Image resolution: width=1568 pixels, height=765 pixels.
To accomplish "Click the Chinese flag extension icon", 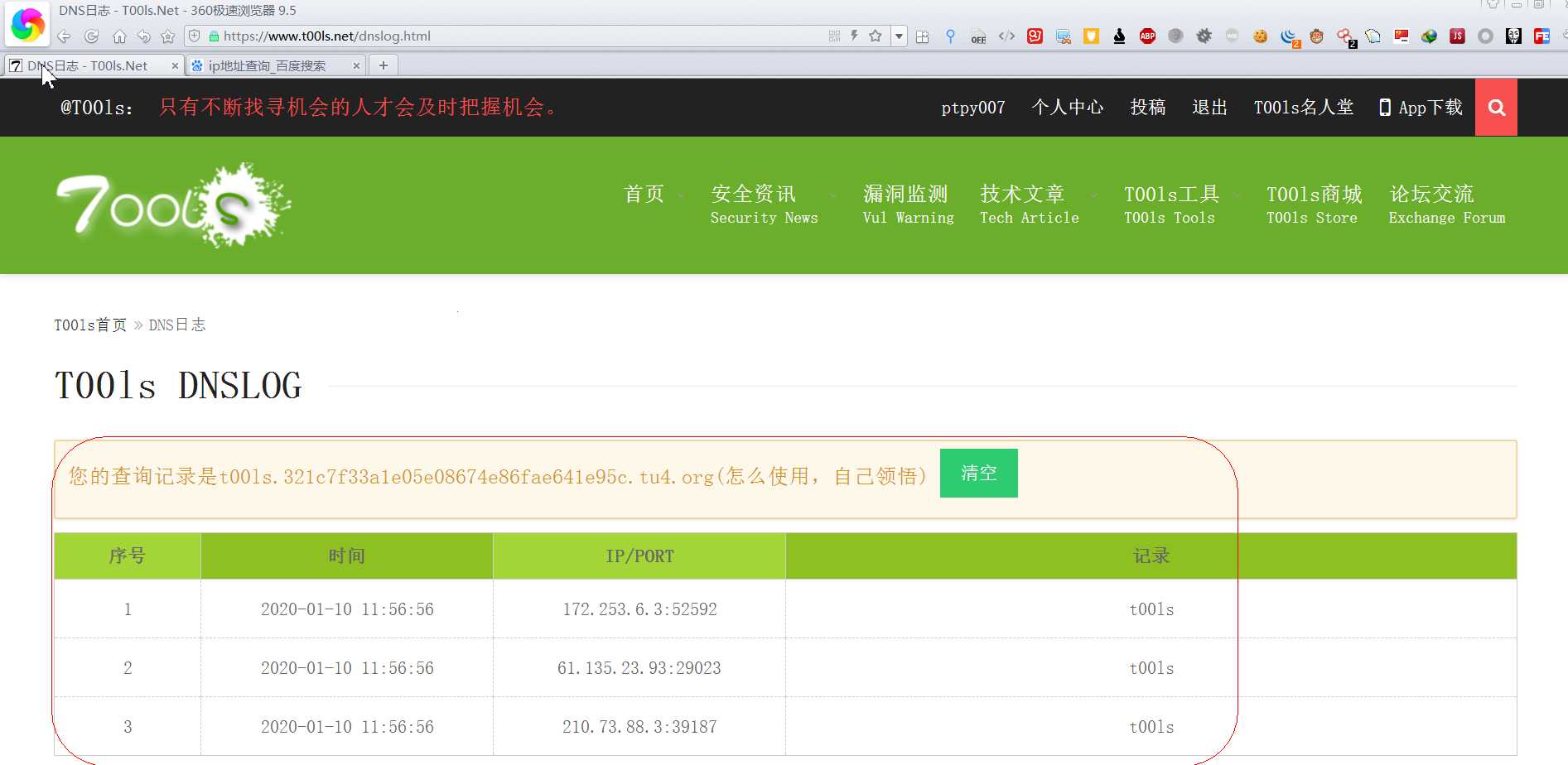I will (1402, 36).
